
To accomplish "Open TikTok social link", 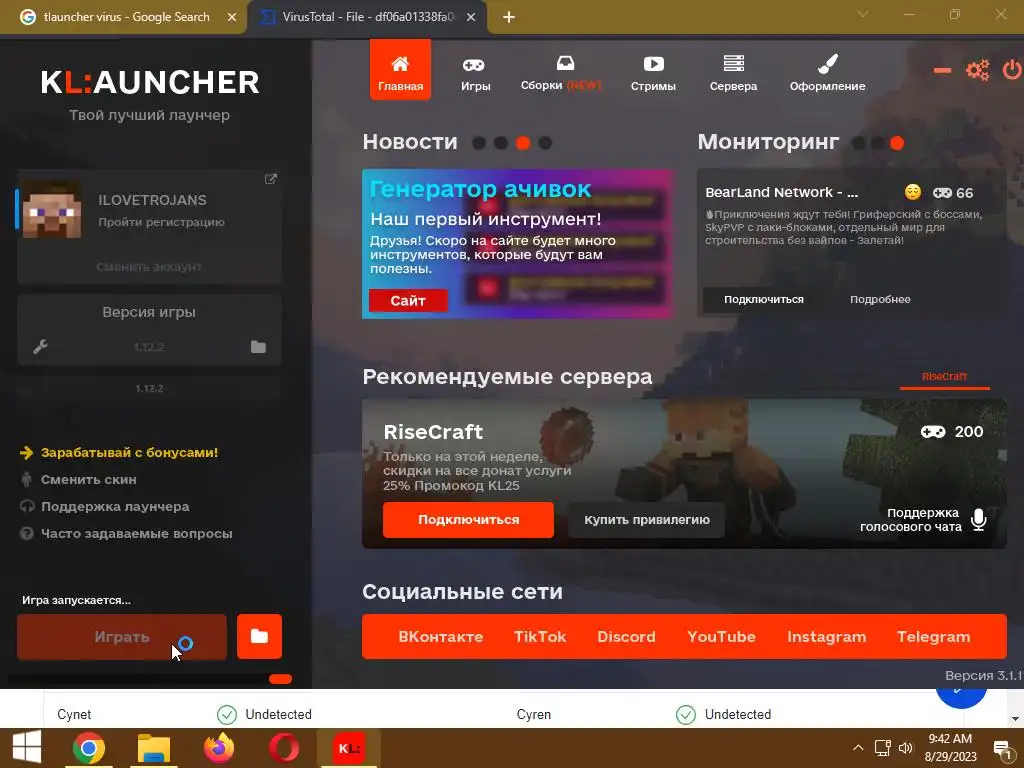I will pos(540,637).
